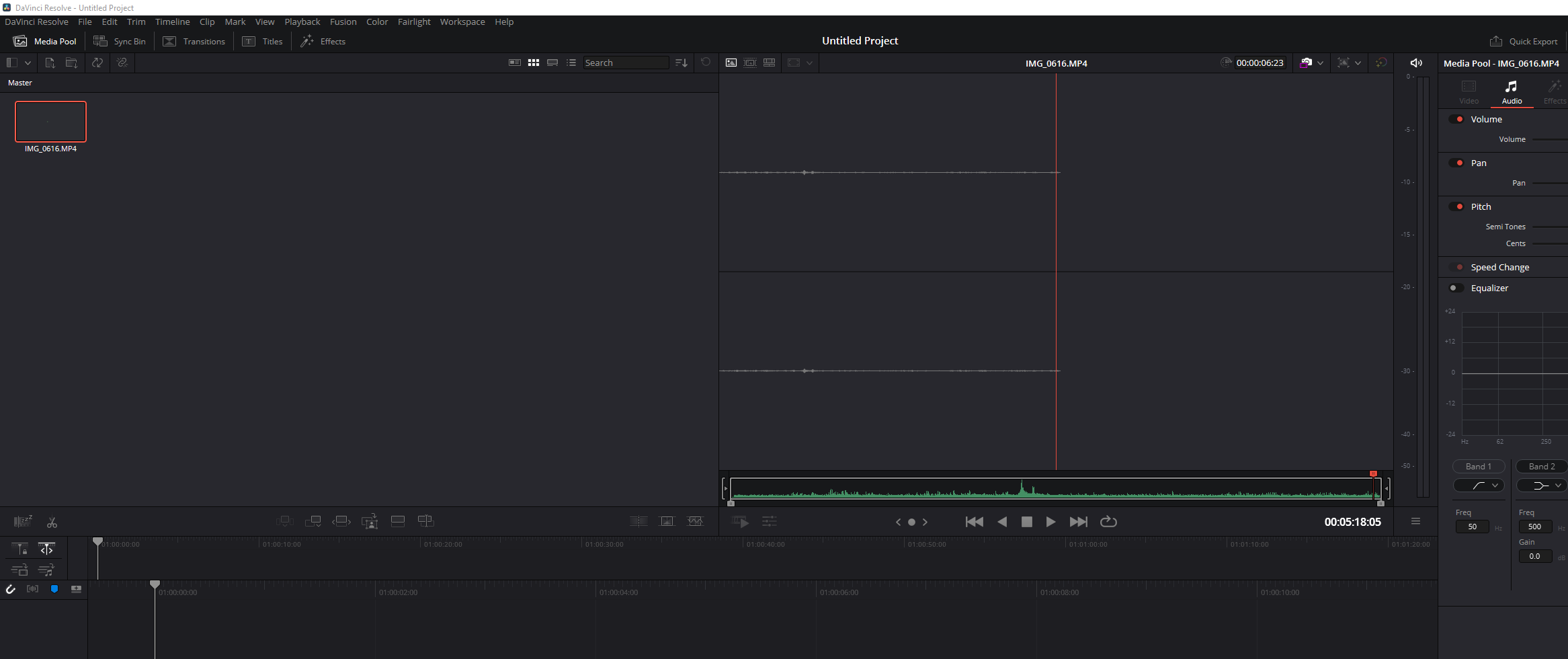The image size is (1568, 659).
Task: Turn off the Pitch toggle
Action: pos(1456,206)
